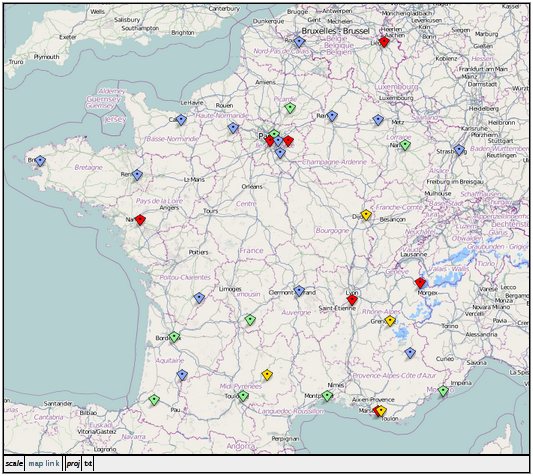Click the Perpignan city label
Image resolution: width=533 pixels, height=476 pixels.
[x=286, y=439]
